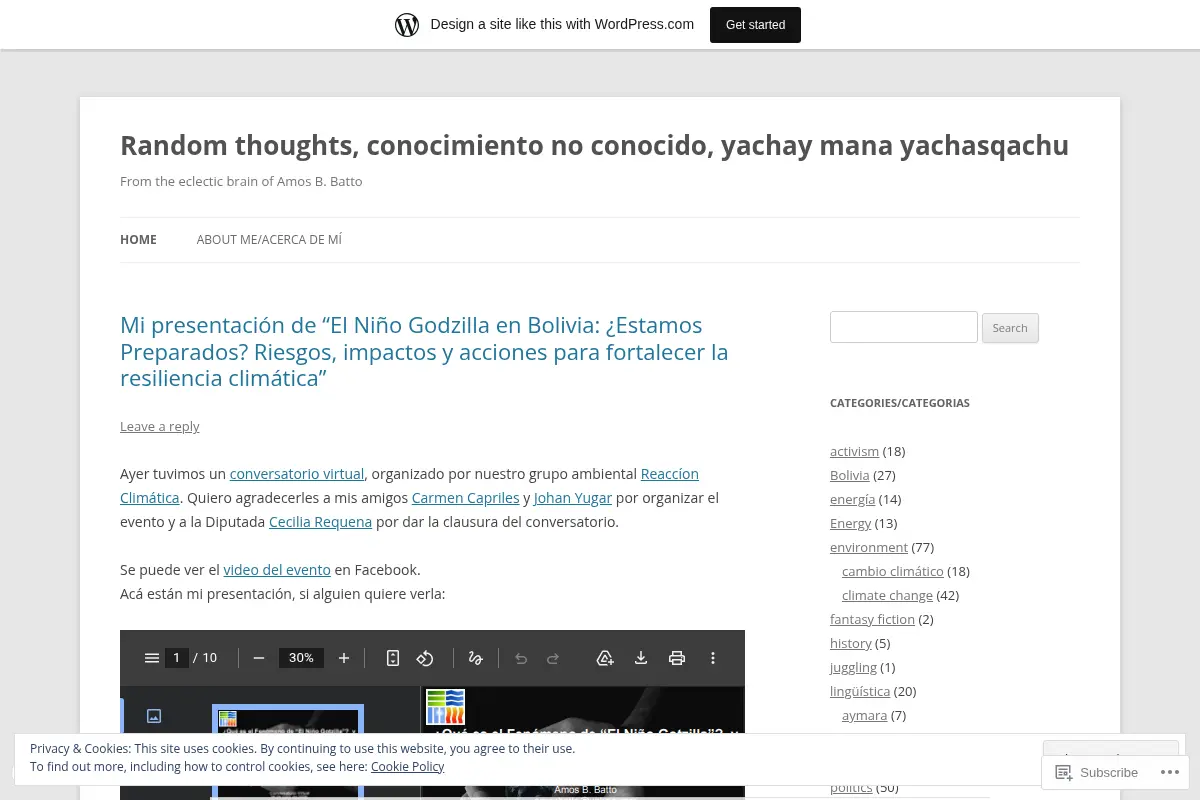The width and height of the screenshot is (1200, 800).
Task: Select the first page thumbnail in PDF
Action: point(288,752)
